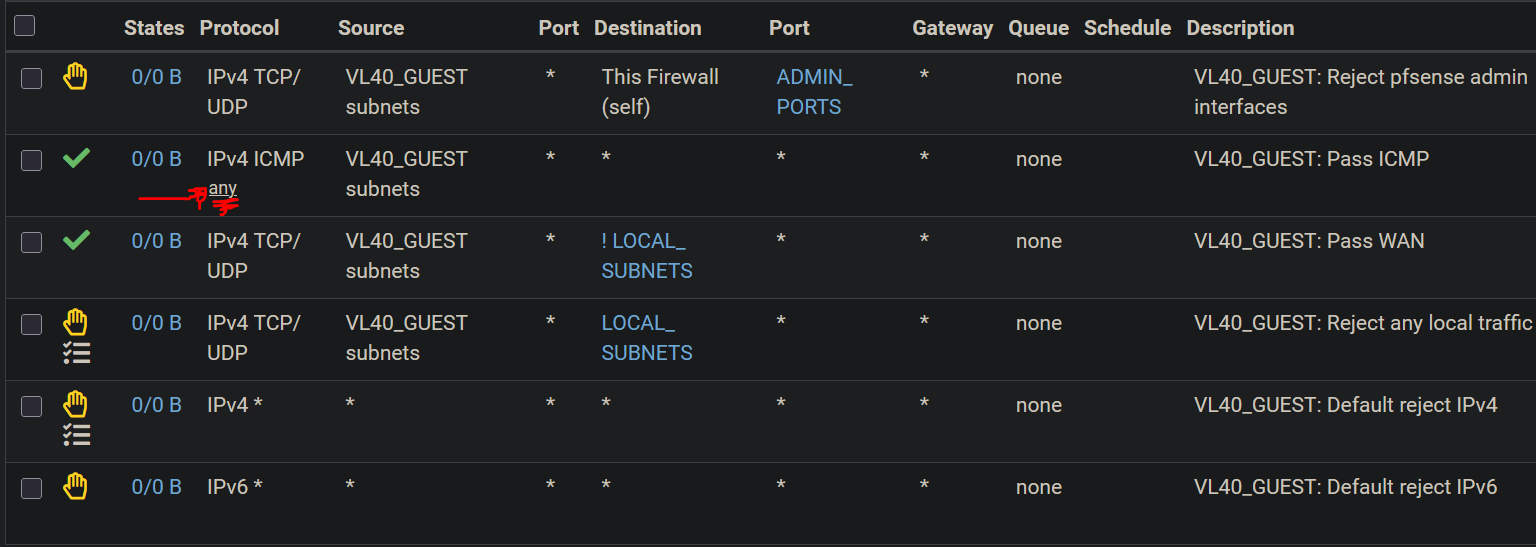The image size is (1536, 547).
Task: Select checkbox for Default reject IPv6 rule
Action: [32, 488]
